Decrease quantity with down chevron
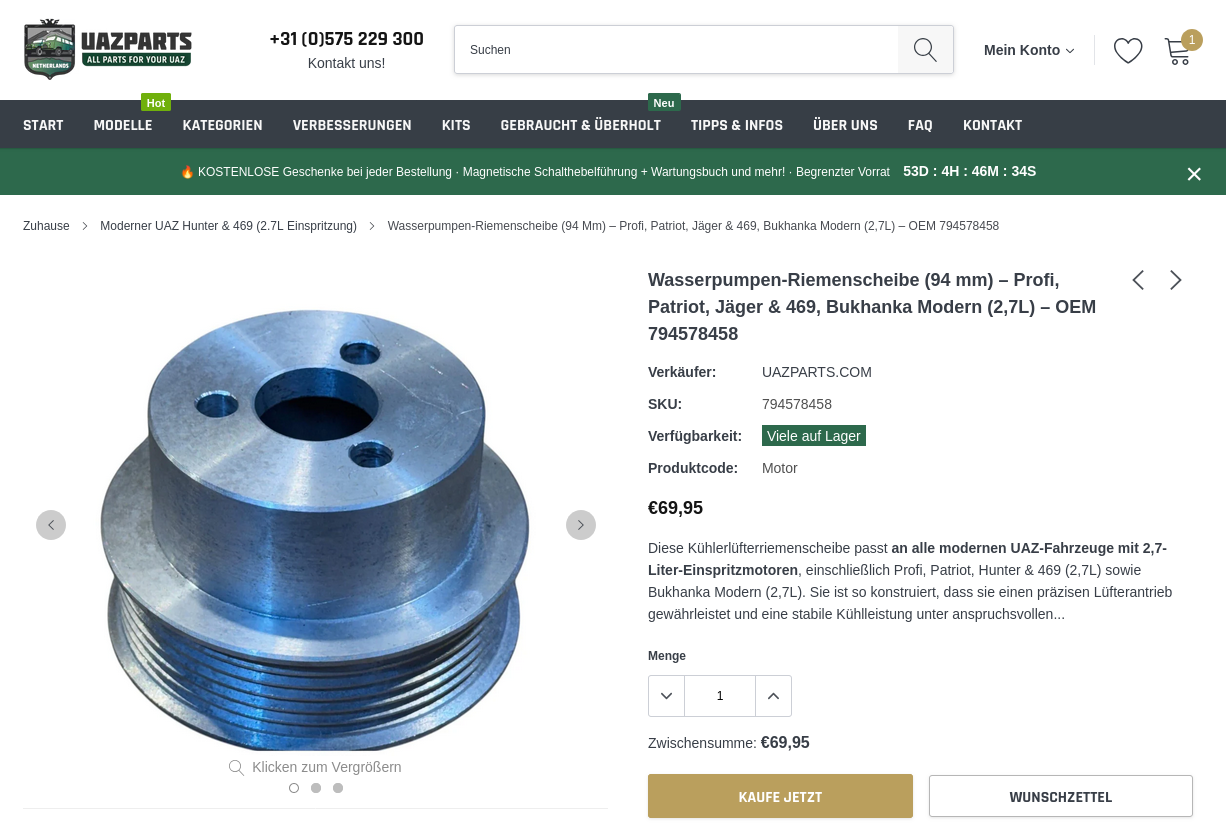 667,696
